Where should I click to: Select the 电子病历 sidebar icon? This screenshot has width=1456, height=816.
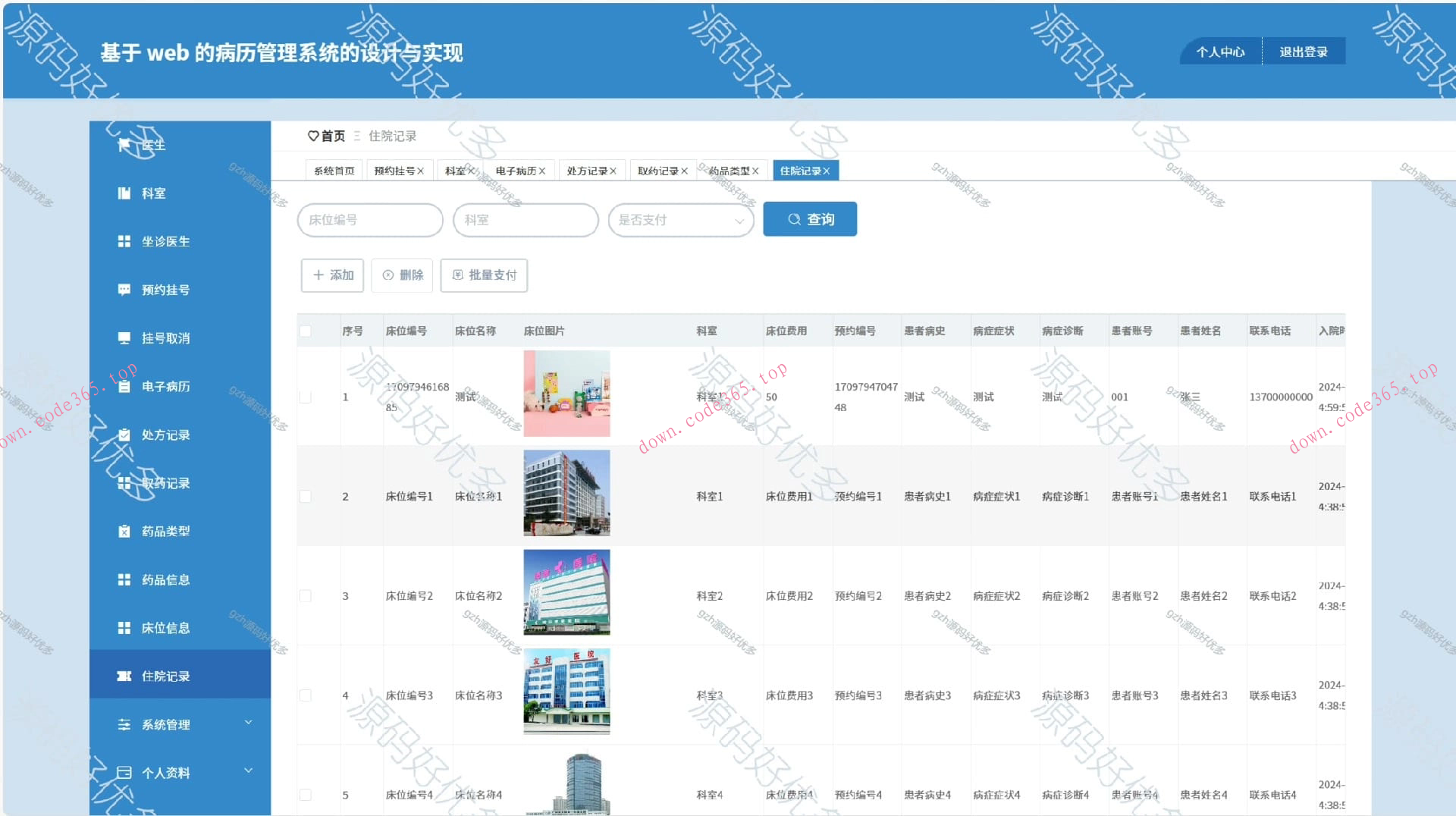125,386
